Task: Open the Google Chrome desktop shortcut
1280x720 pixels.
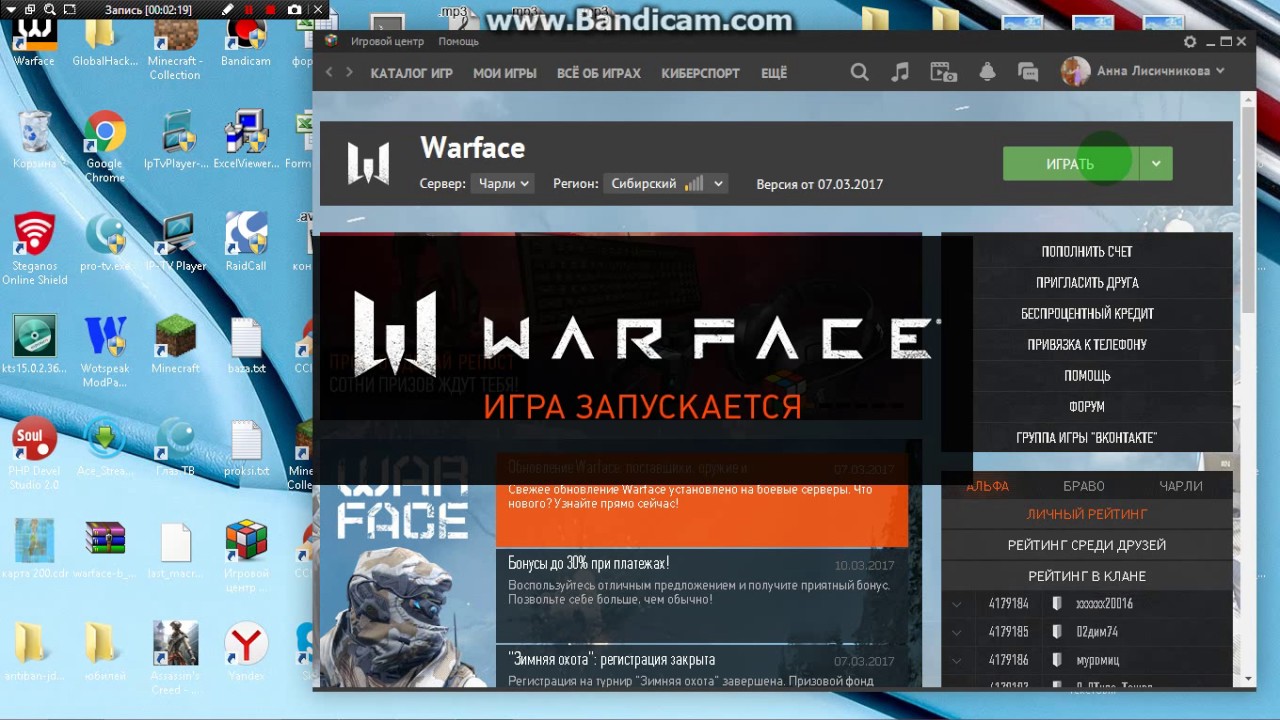Action: (x=104, y=147)
